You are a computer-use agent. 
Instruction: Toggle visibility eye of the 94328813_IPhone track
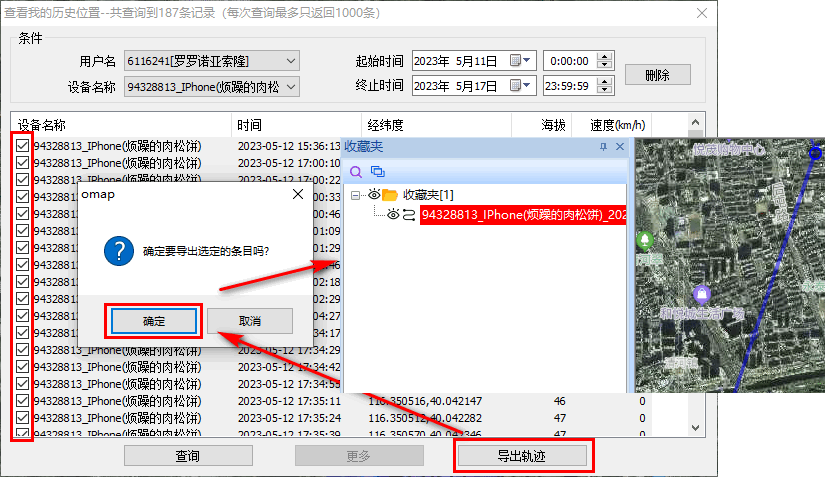coord(393,214)
